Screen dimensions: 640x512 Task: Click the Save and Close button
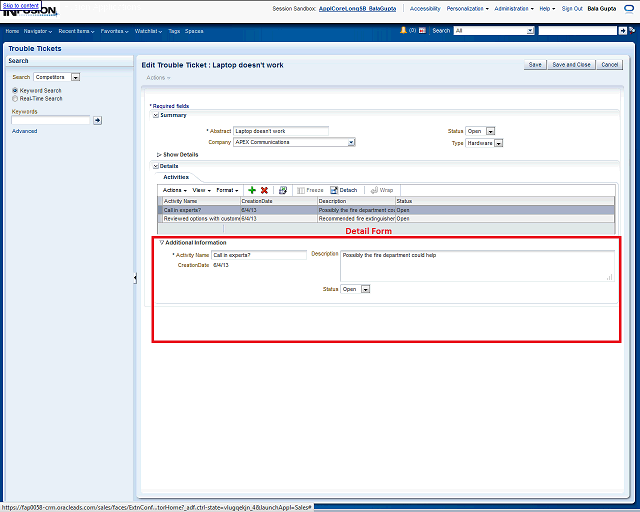tap(571, 65)
